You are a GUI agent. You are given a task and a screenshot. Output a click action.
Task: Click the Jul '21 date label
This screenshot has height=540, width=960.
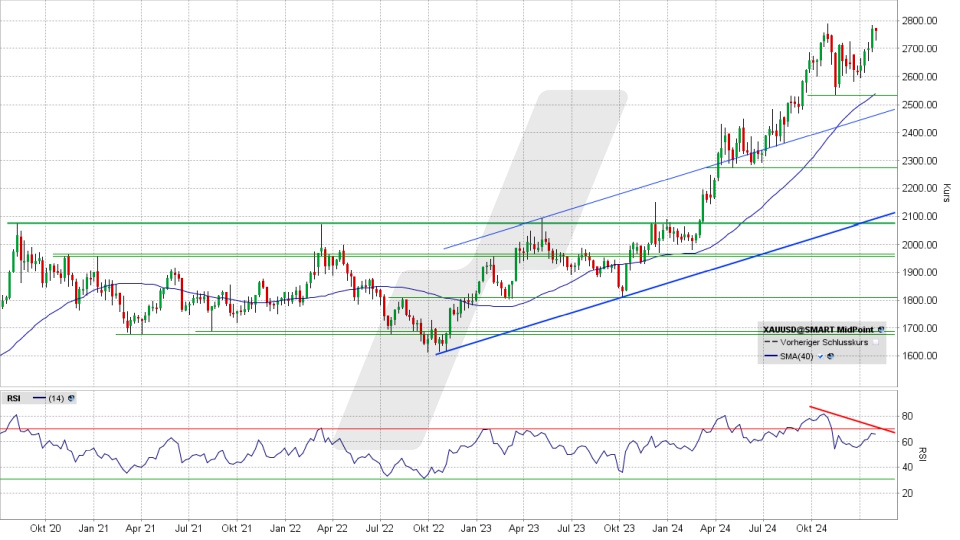pos(189,528)
